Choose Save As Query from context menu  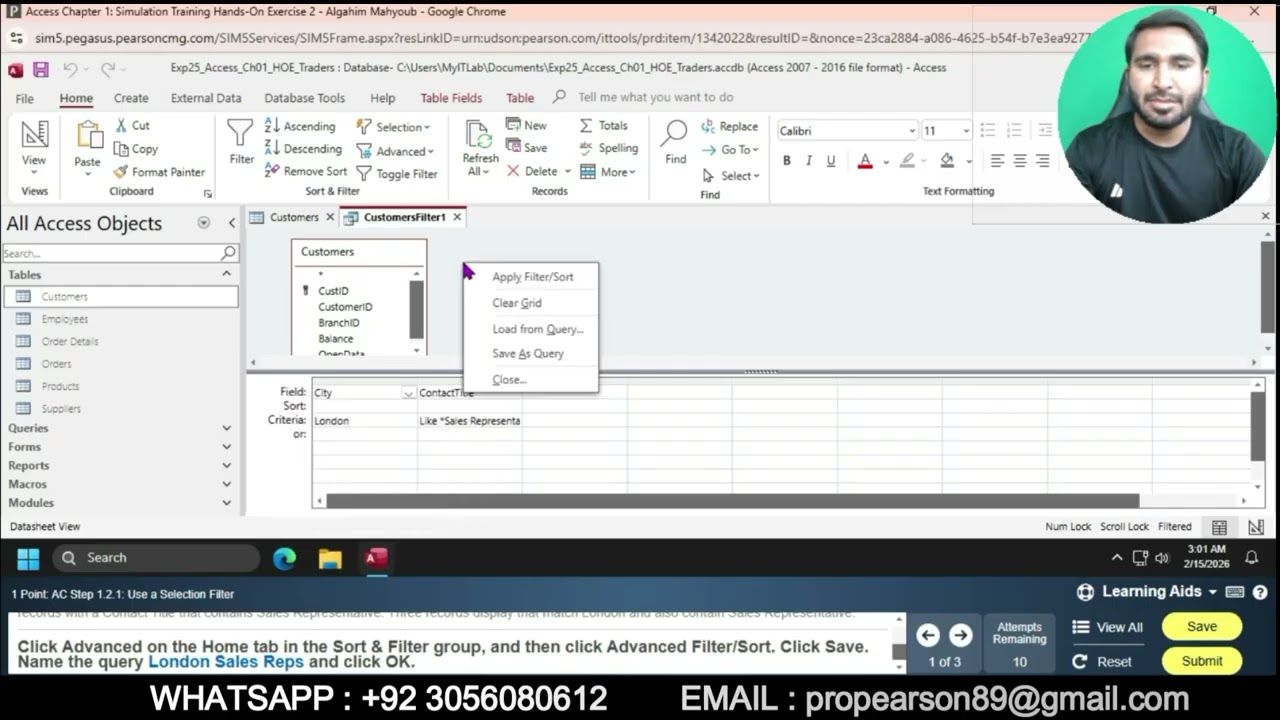pos(528,353)
